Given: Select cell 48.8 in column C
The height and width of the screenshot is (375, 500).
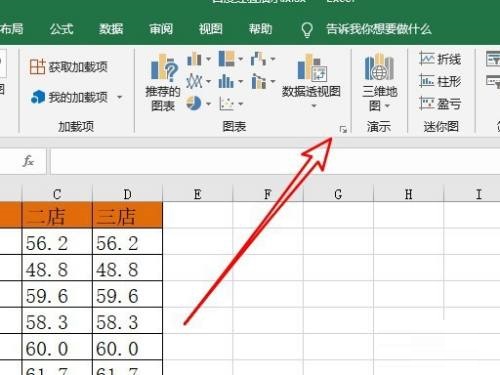Looking at the screenshot, I should click(57, 268).
